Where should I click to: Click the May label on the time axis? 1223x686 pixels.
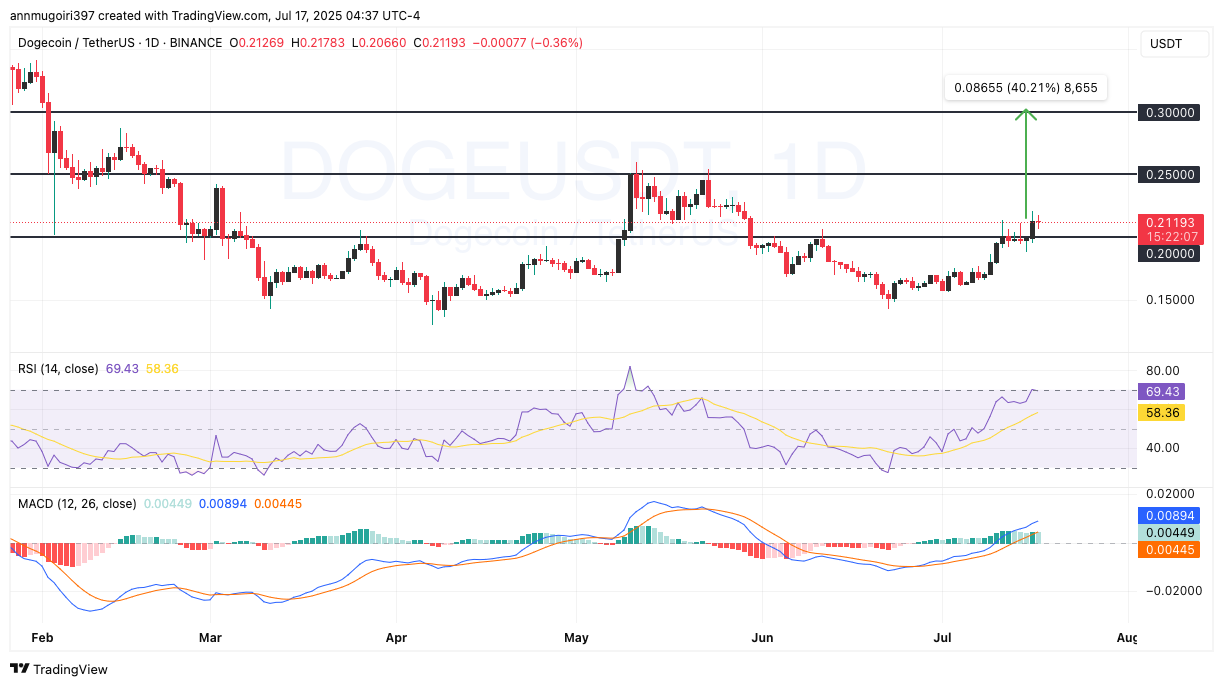[577, 636]
